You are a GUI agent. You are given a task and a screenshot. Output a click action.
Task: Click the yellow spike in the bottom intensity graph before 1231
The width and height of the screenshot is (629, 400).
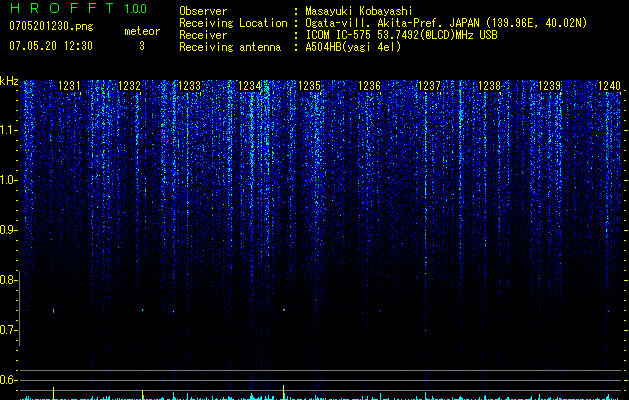pyautogui.click(x=53, y=393)
